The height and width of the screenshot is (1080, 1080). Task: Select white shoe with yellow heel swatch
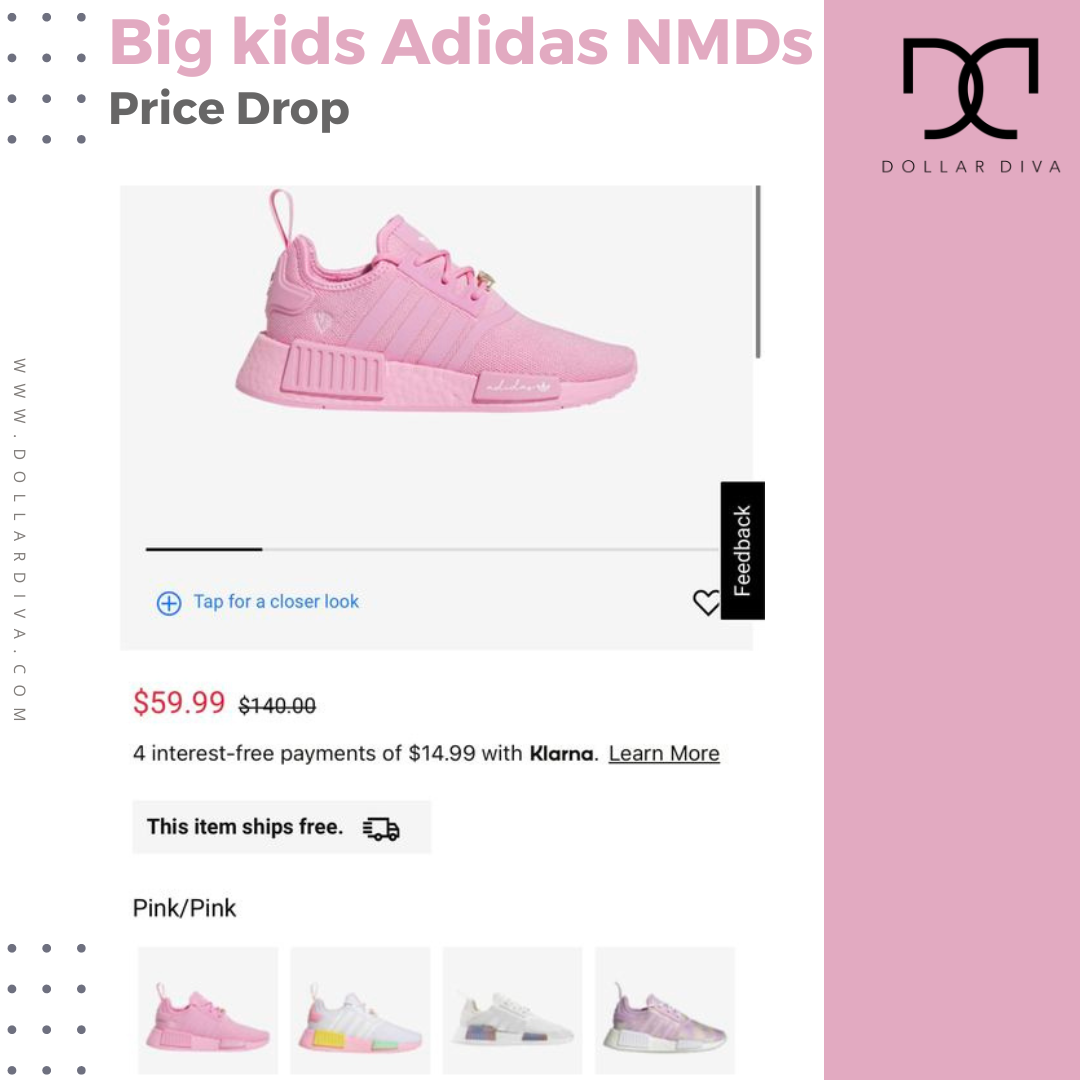pyautogui.click(x=360, y=1009)
